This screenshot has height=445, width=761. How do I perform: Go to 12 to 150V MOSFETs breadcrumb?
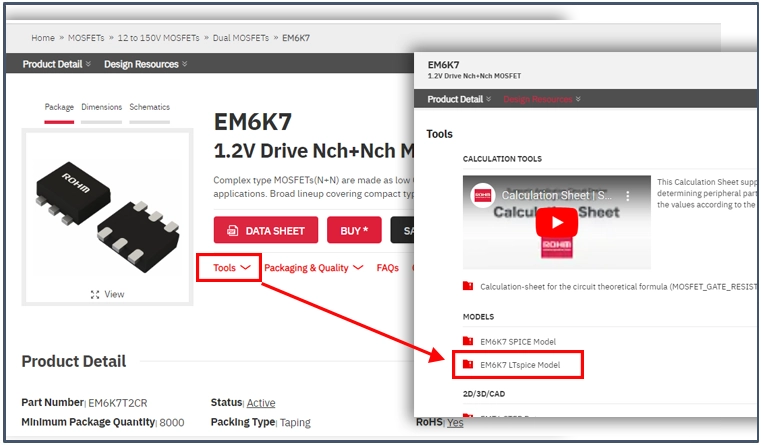tap(158, 38)
